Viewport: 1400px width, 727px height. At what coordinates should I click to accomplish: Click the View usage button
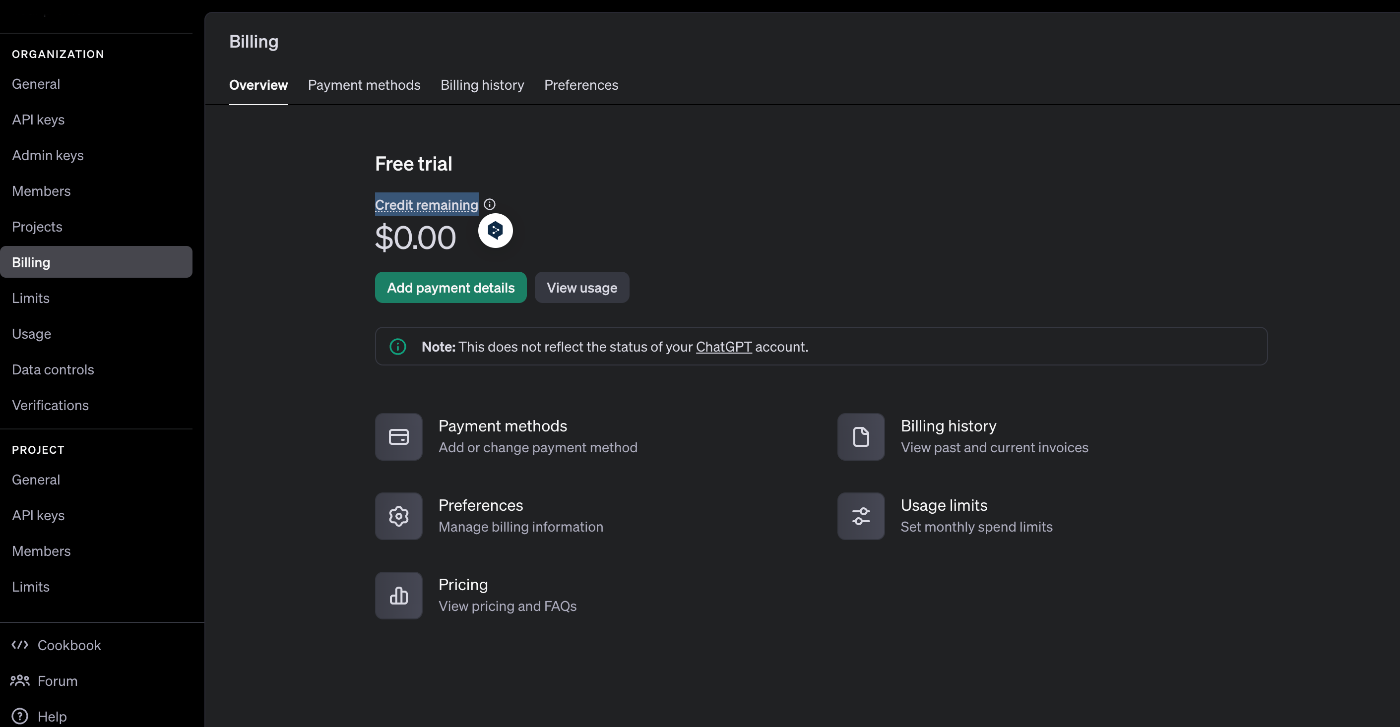coord(582,288)
